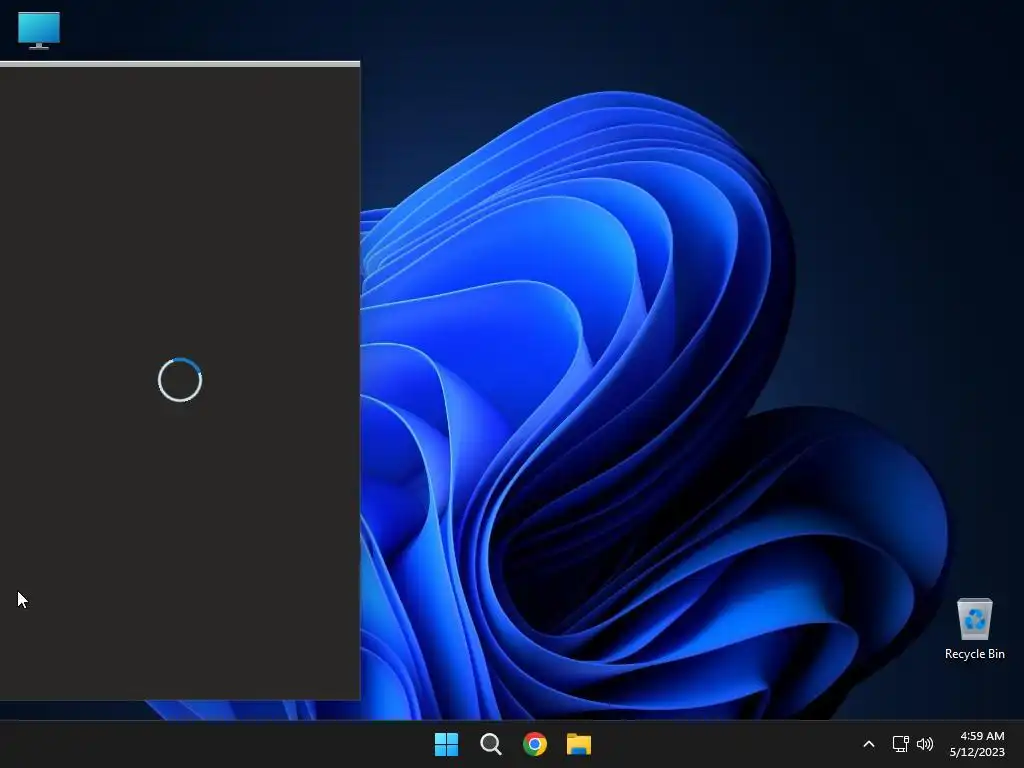Click the Recycle Bin label text
1024x768 pixels.
[974, 654]
